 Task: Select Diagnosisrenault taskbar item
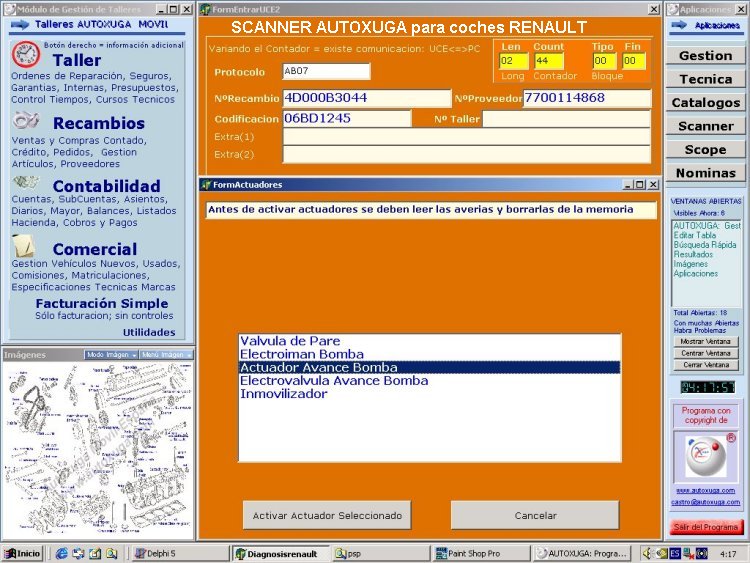click(281, 553)
